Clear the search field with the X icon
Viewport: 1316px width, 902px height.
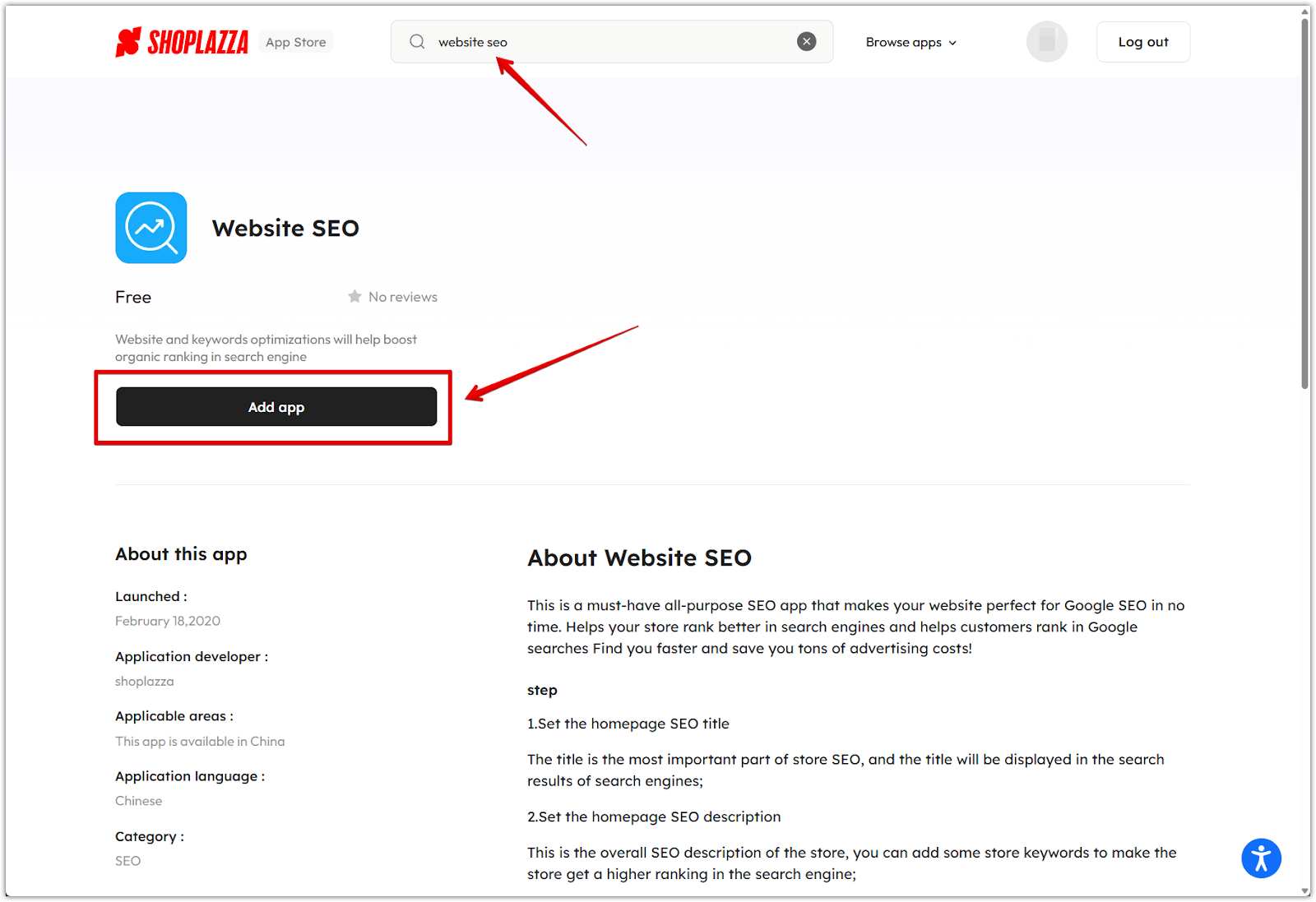(806, 42)
